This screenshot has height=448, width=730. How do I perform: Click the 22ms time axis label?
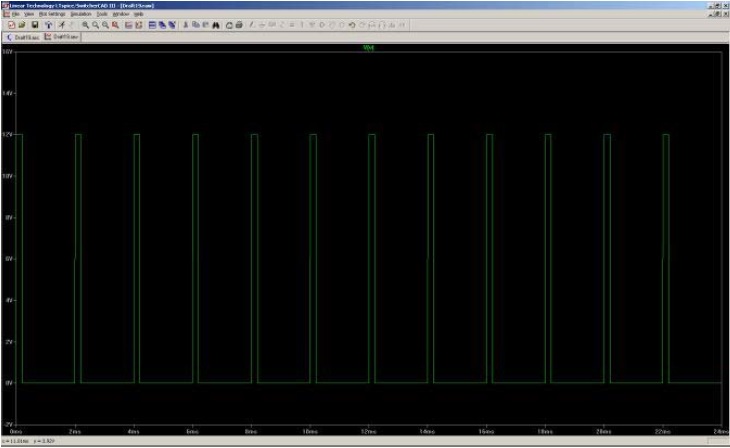662,432
